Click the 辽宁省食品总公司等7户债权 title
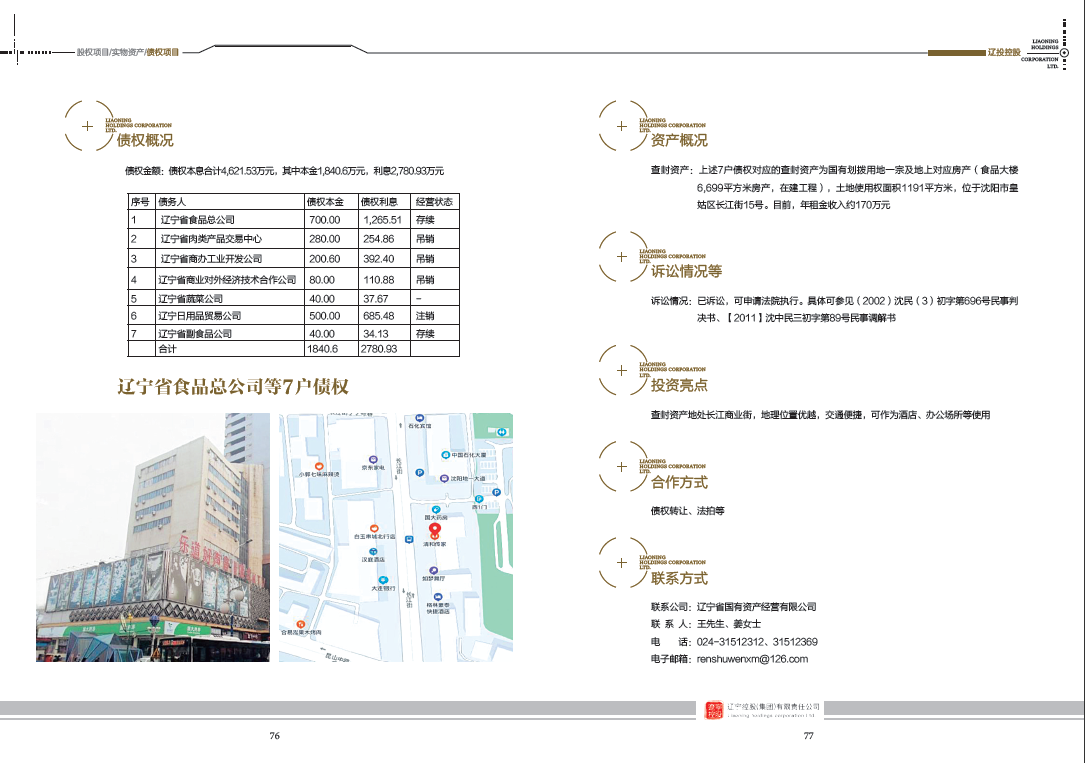This screenshot has height=763, width=1085. tap(233, 387)
